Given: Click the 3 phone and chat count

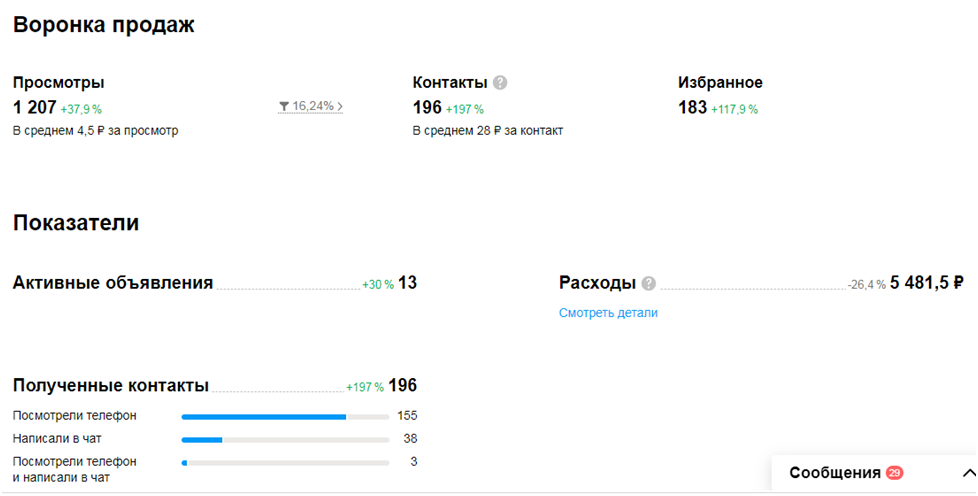Looking at the screenshot, I should (x=414, y=462).
